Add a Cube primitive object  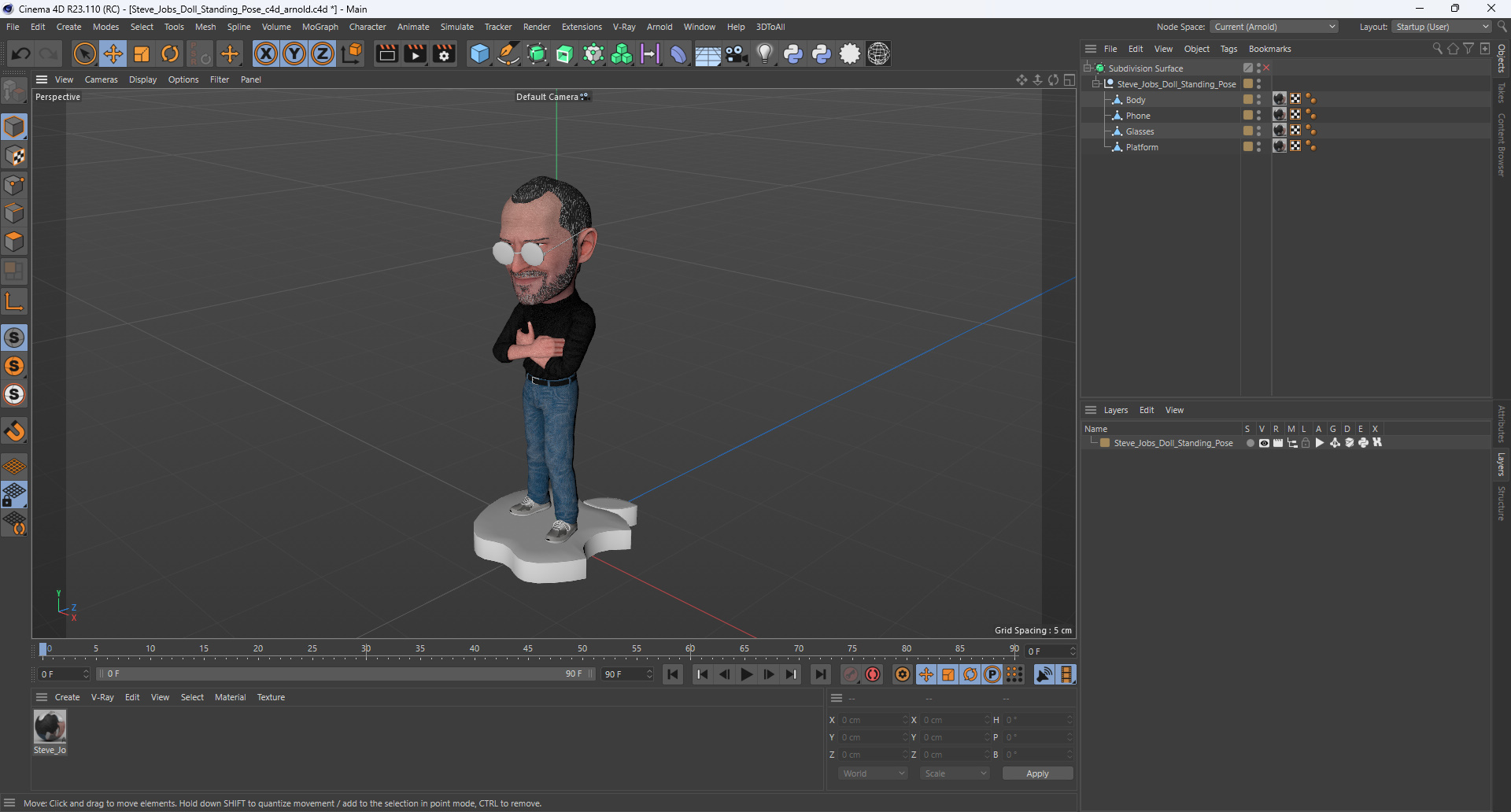pos(479,54)
